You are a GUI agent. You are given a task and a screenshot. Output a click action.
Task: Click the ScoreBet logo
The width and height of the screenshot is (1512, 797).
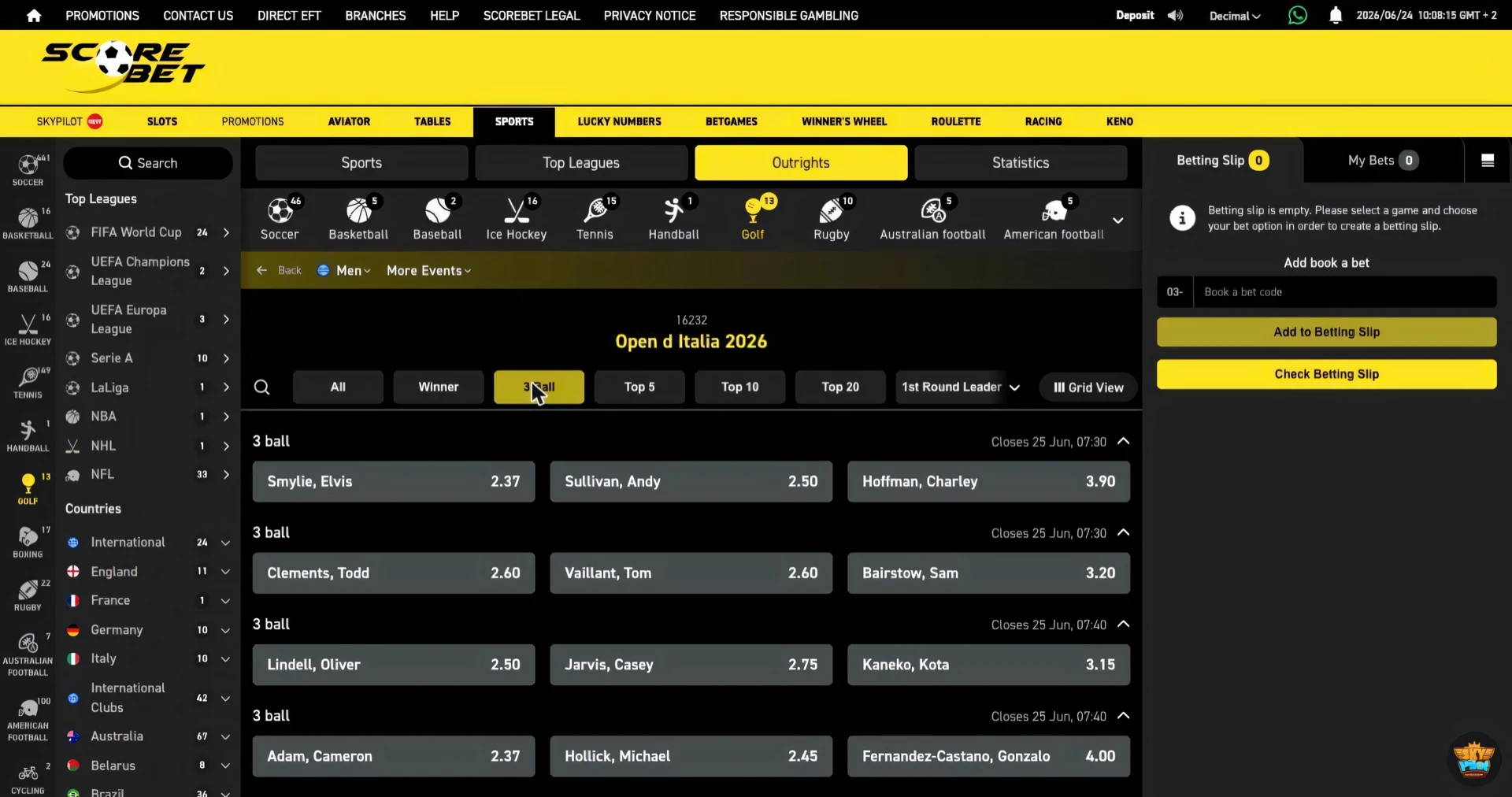(122, 67)
